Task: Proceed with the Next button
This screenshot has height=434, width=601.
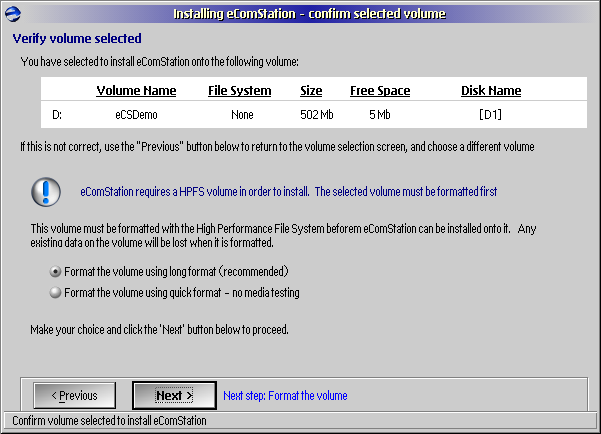Action: tap(174, 395)
